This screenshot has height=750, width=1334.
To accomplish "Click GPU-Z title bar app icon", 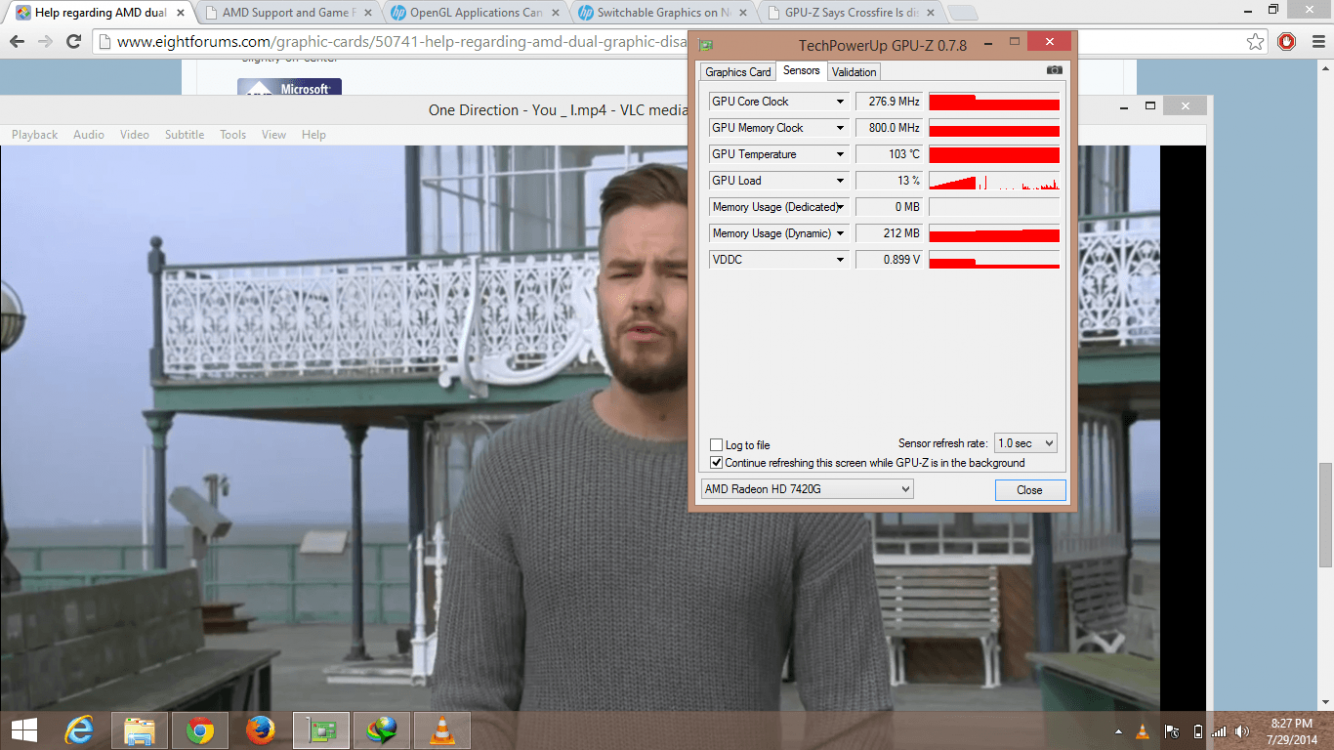I will click(706, 46).
